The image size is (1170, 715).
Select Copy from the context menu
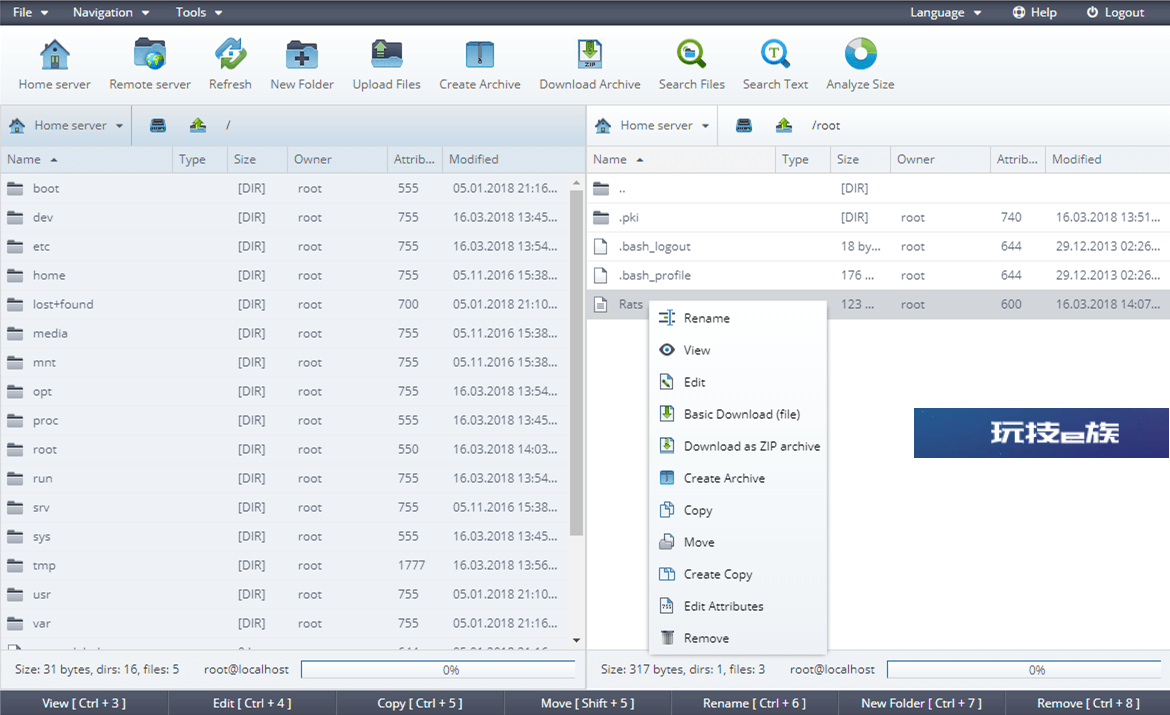pyautogui.click(x=738, y=511)
